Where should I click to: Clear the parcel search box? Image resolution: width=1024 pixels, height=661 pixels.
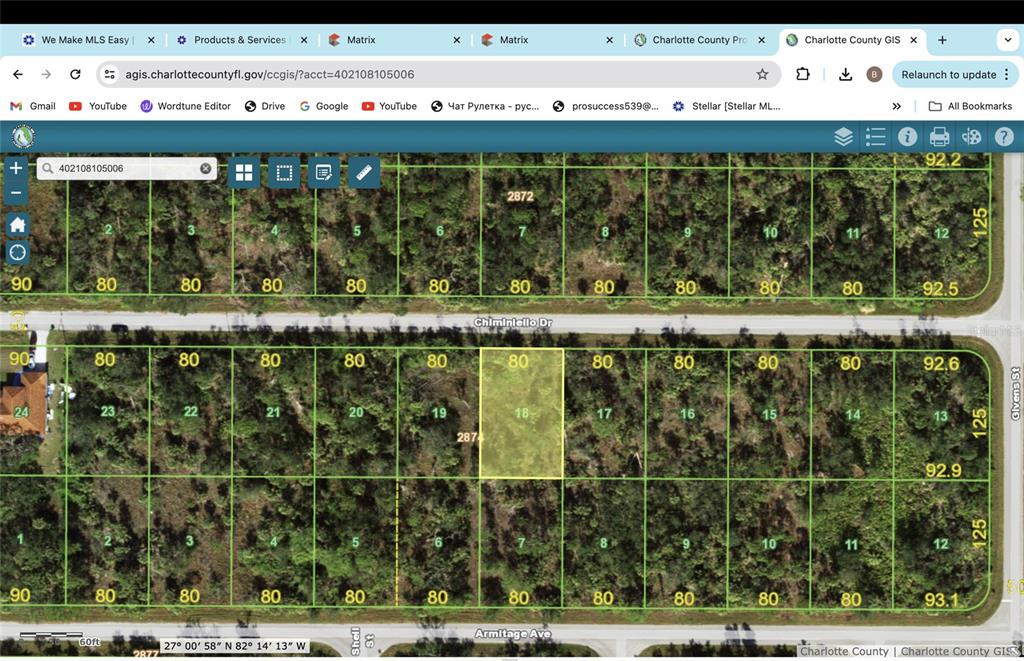pos(206,169)
